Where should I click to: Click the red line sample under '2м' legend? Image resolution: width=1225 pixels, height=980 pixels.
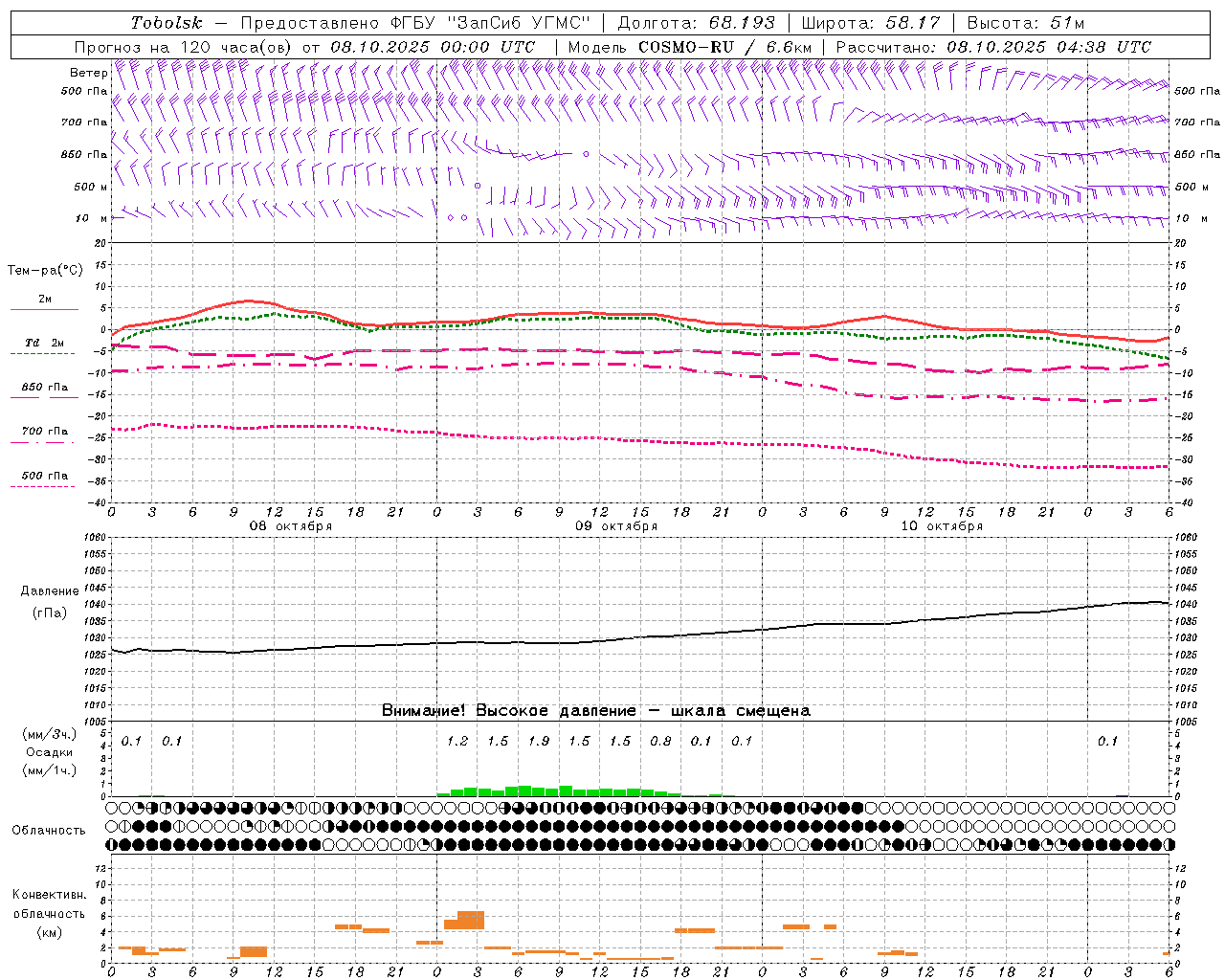44,309
